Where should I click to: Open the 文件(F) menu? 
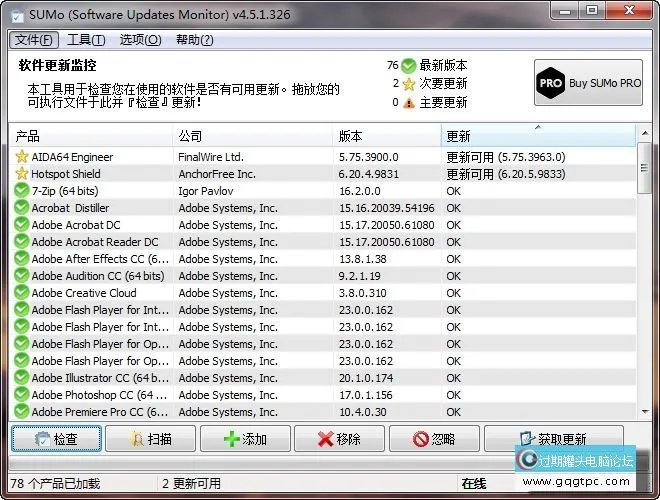point(34,40)
